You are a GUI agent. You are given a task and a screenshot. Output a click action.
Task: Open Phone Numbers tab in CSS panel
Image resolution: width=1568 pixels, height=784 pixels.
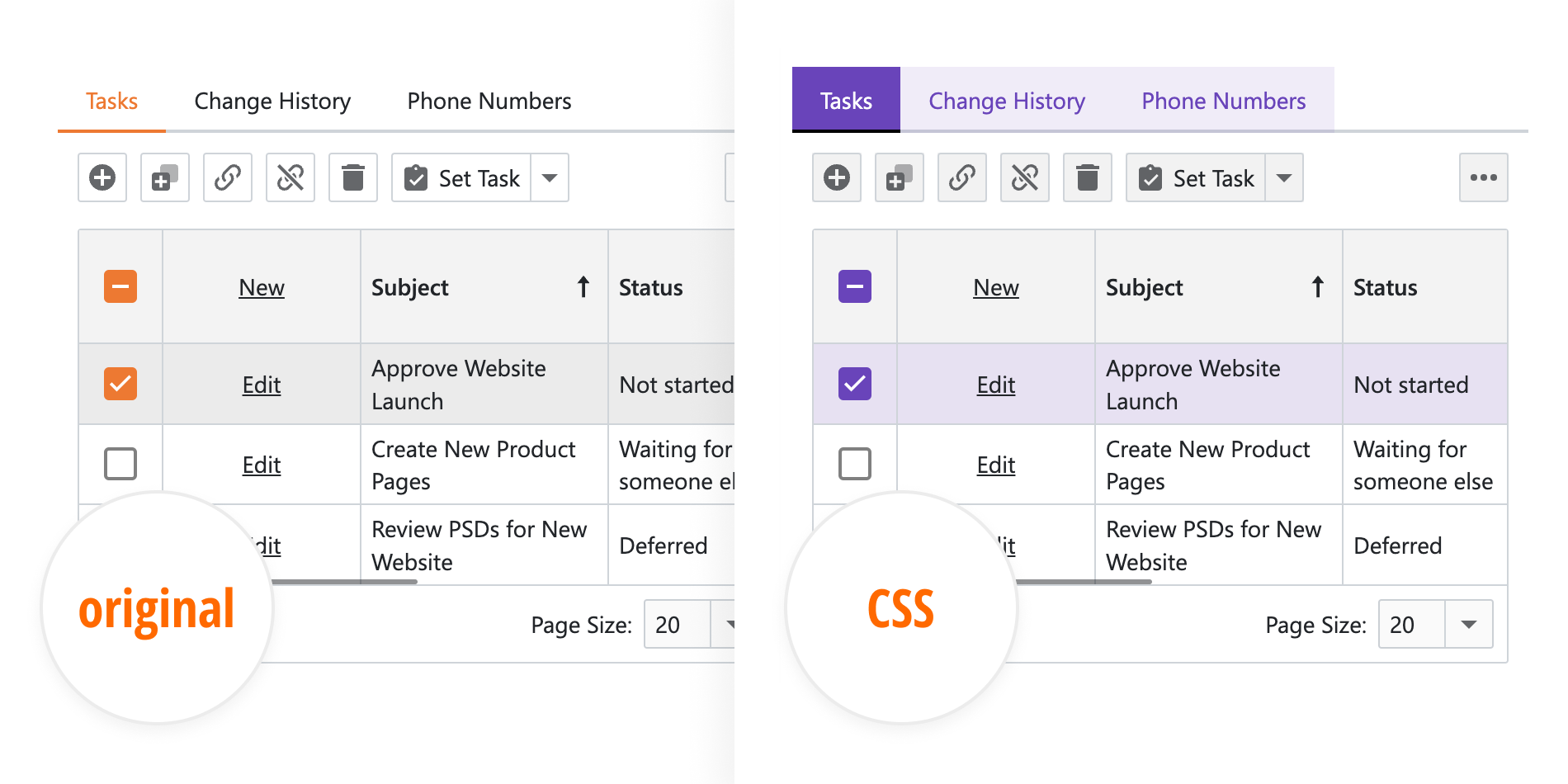1224,101
